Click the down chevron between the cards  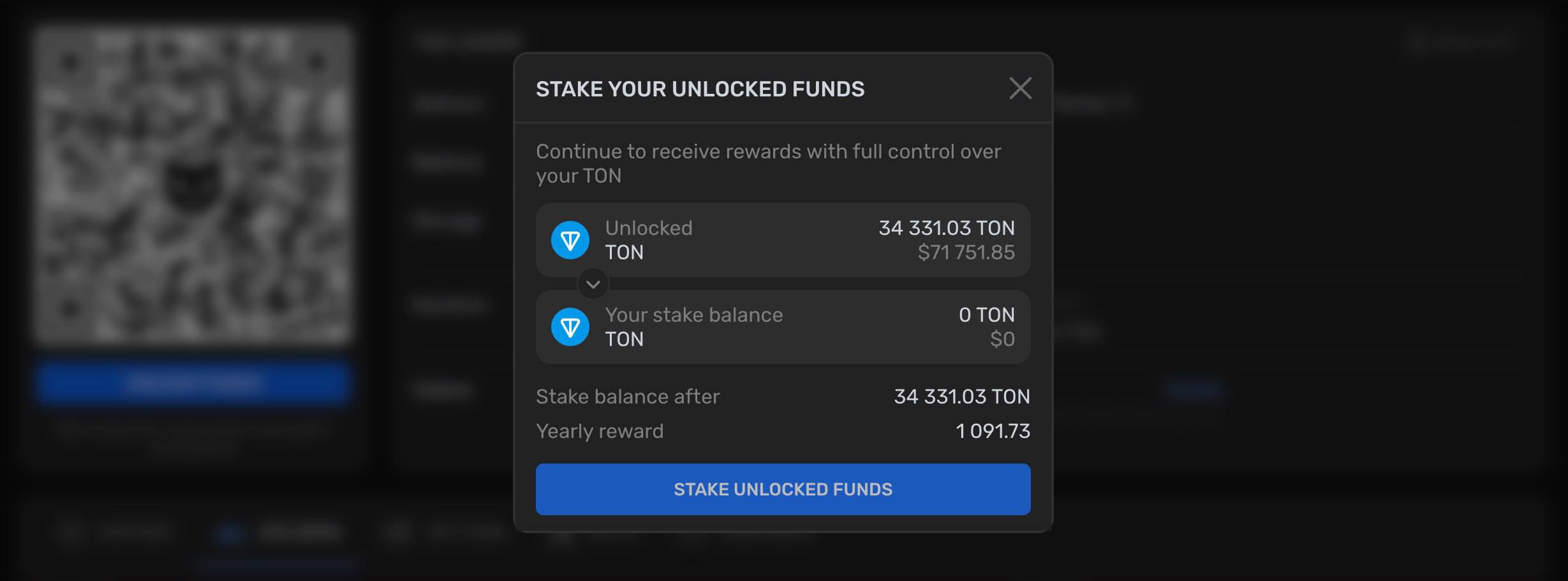593,284
